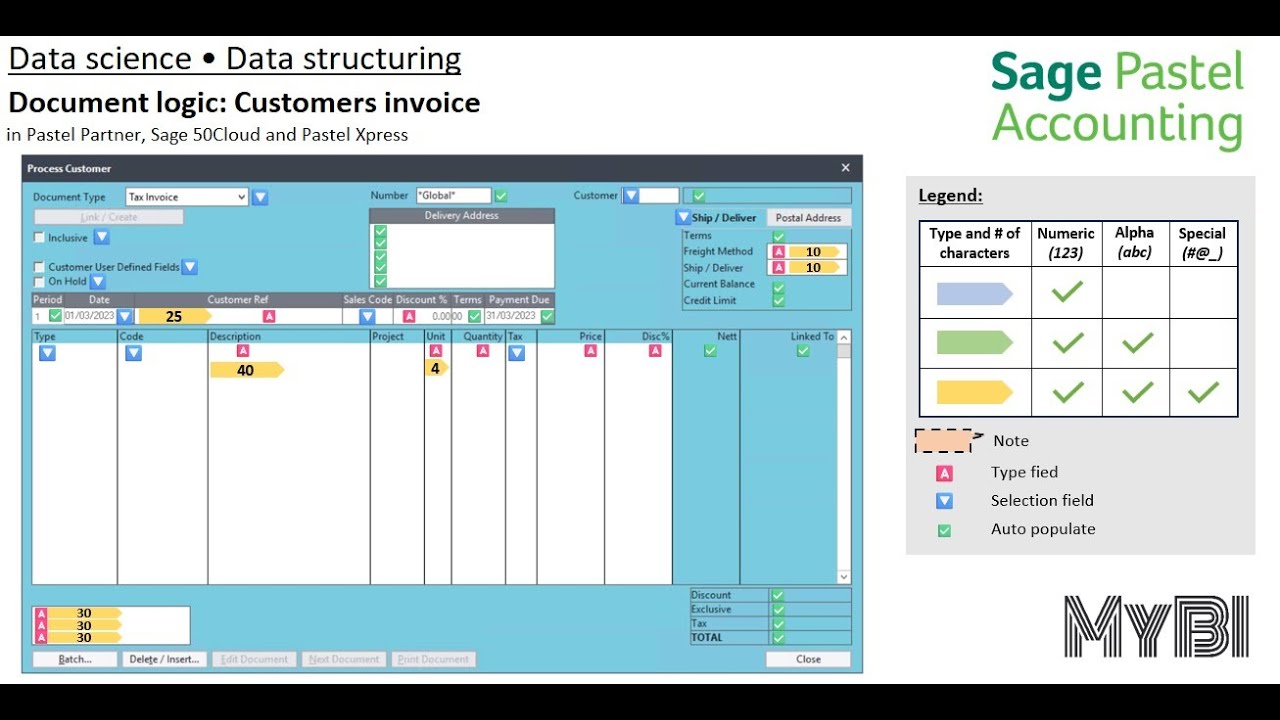This screenshot has height=720, width=1280.
Task: Click the blue numeric-only arrow swatch in legend
Action: tap(975, 294)
